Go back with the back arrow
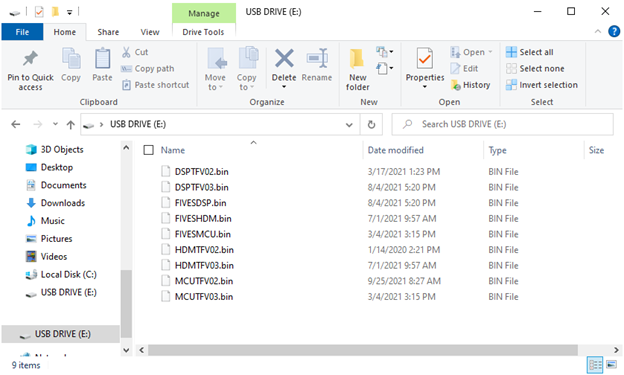This screenshot has width=624, height=375. 16,125
